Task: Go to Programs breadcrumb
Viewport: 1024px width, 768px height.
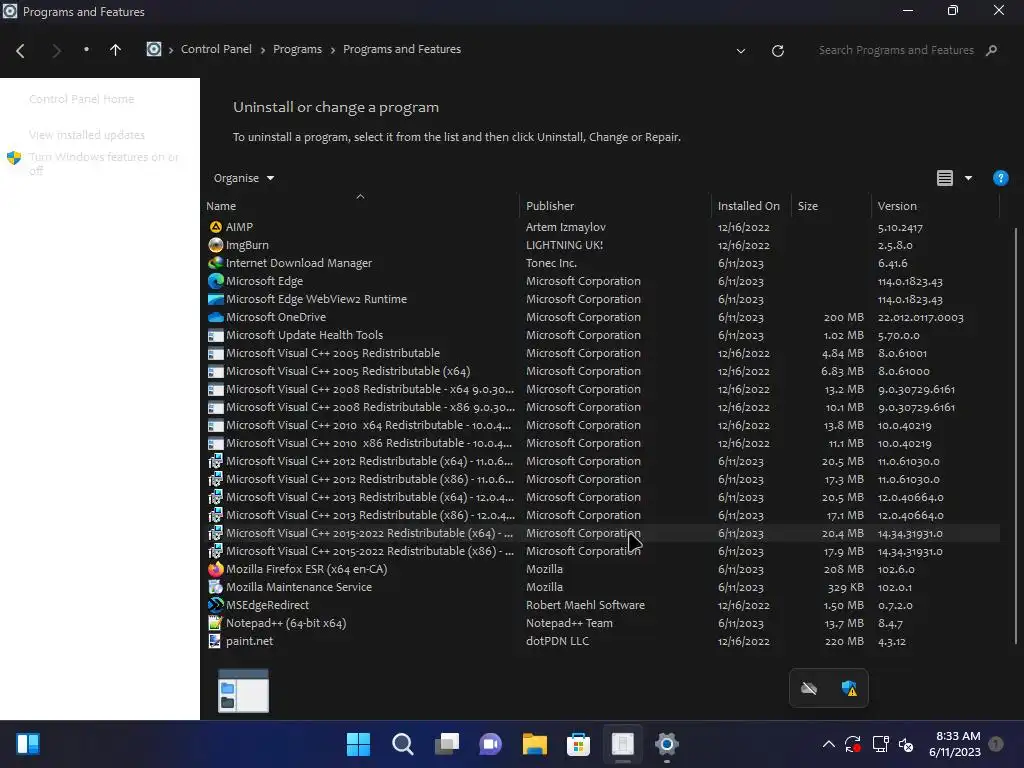Action: point(297,49)
